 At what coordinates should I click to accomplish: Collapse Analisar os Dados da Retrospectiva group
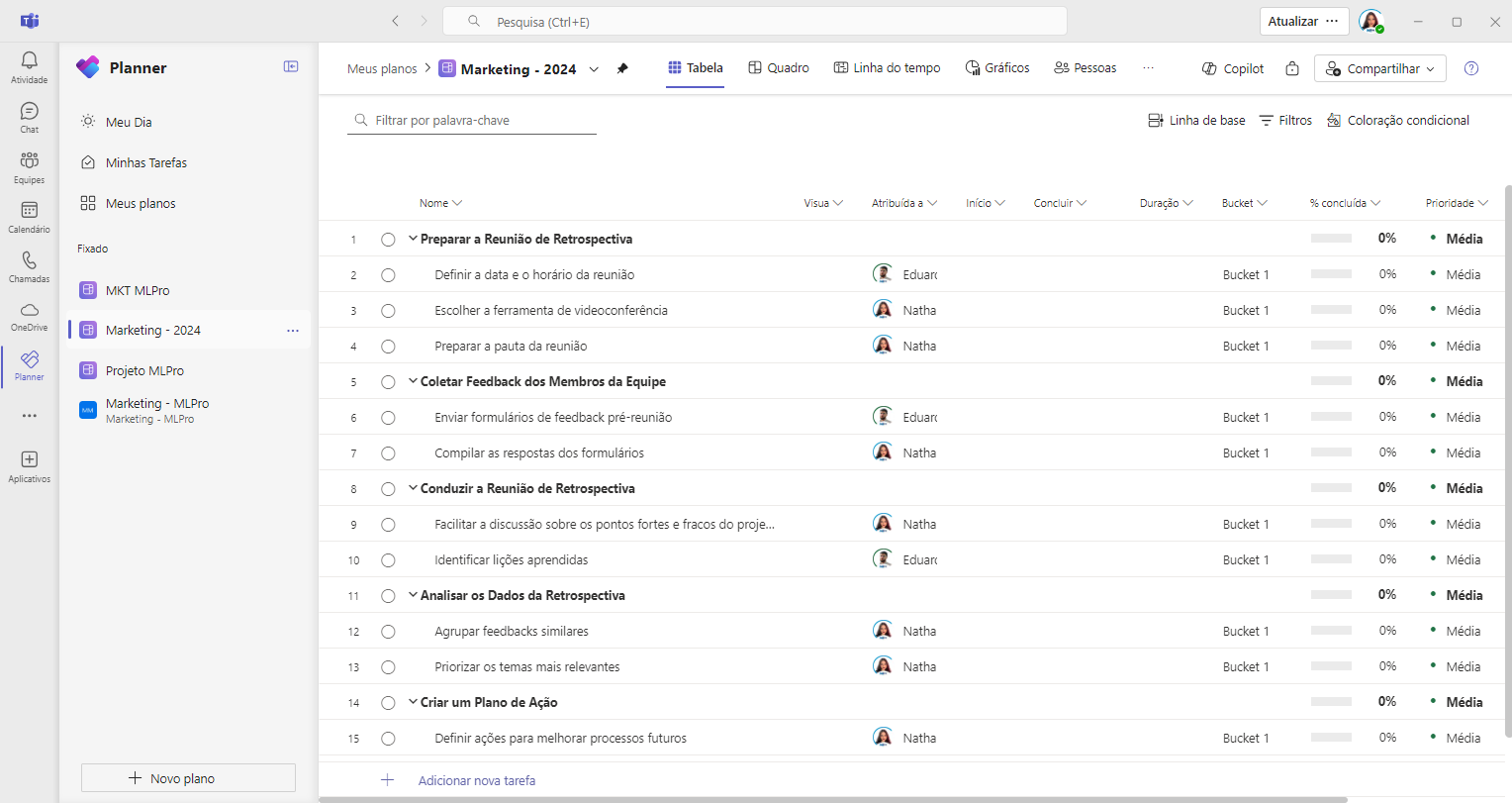click(413, 595)
